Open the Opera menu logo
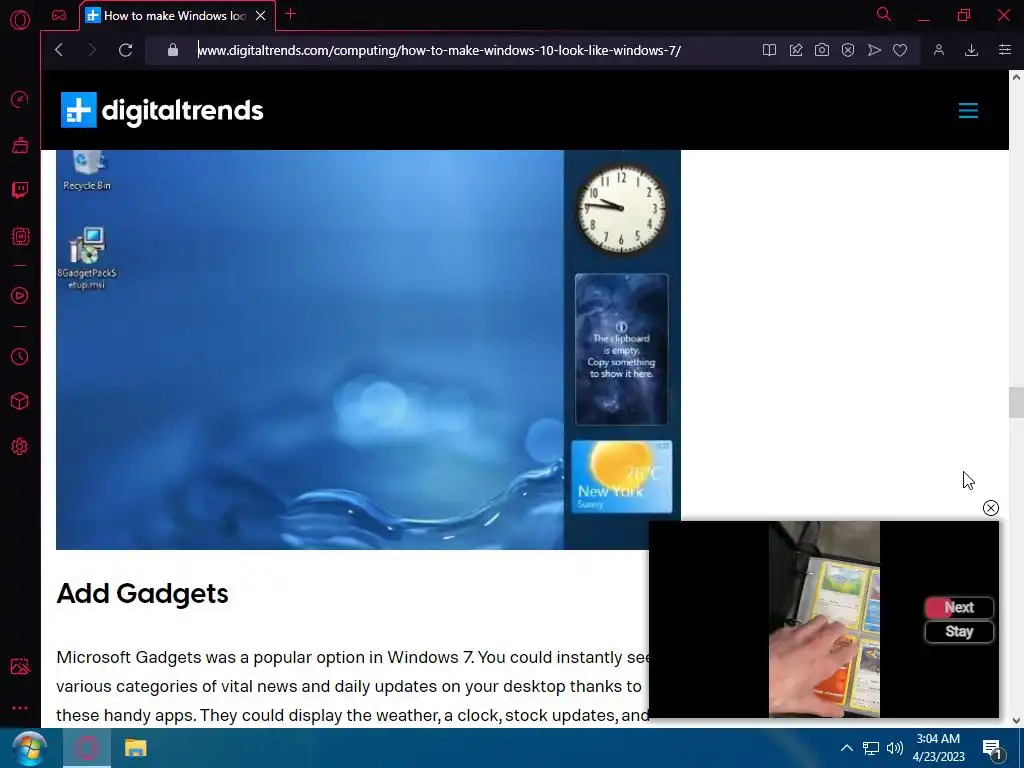 (20, 20)
